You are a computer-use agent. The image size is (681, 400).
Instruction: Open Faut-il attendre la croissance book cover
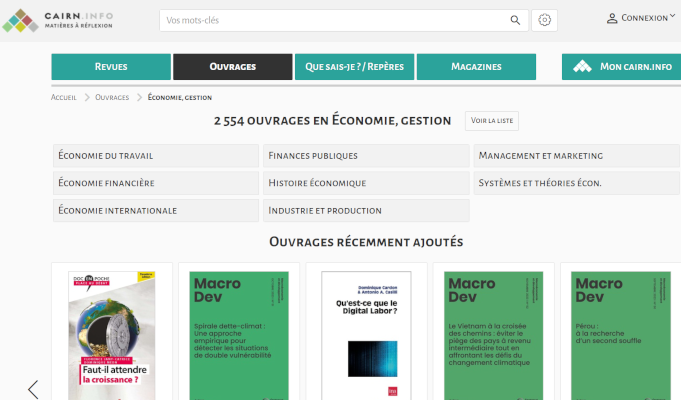(x=112, y=336)
